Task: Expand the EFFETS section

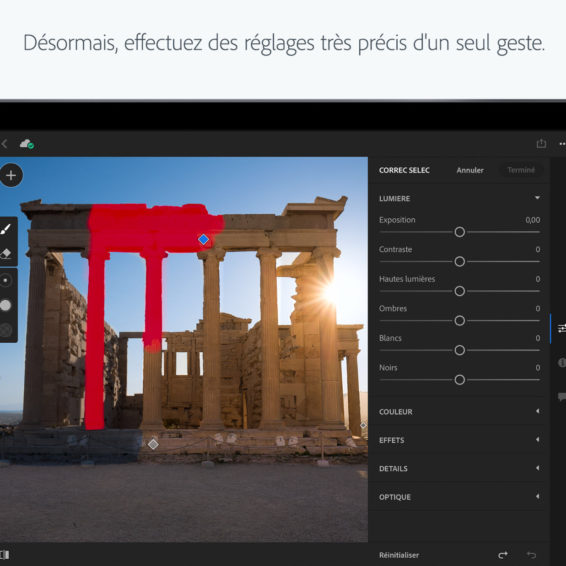Action: point(458,440)
